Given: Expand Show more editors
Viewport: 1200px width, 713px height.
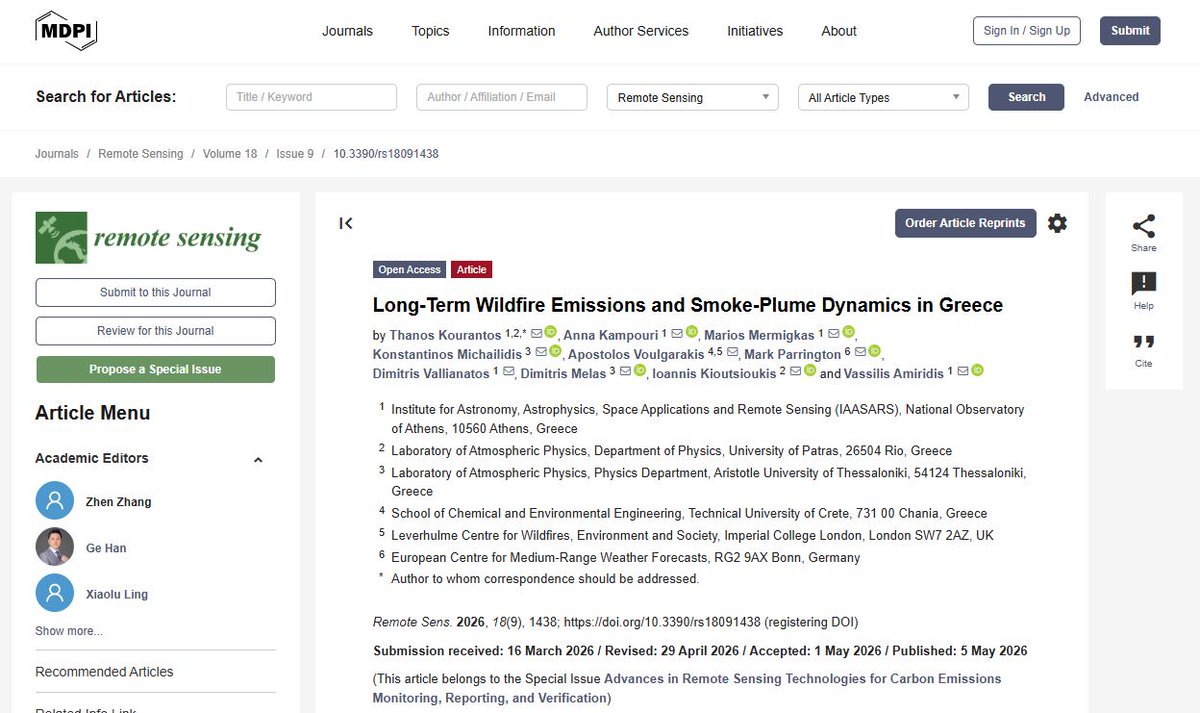Looking at the screenshot, I should point(68,631).
